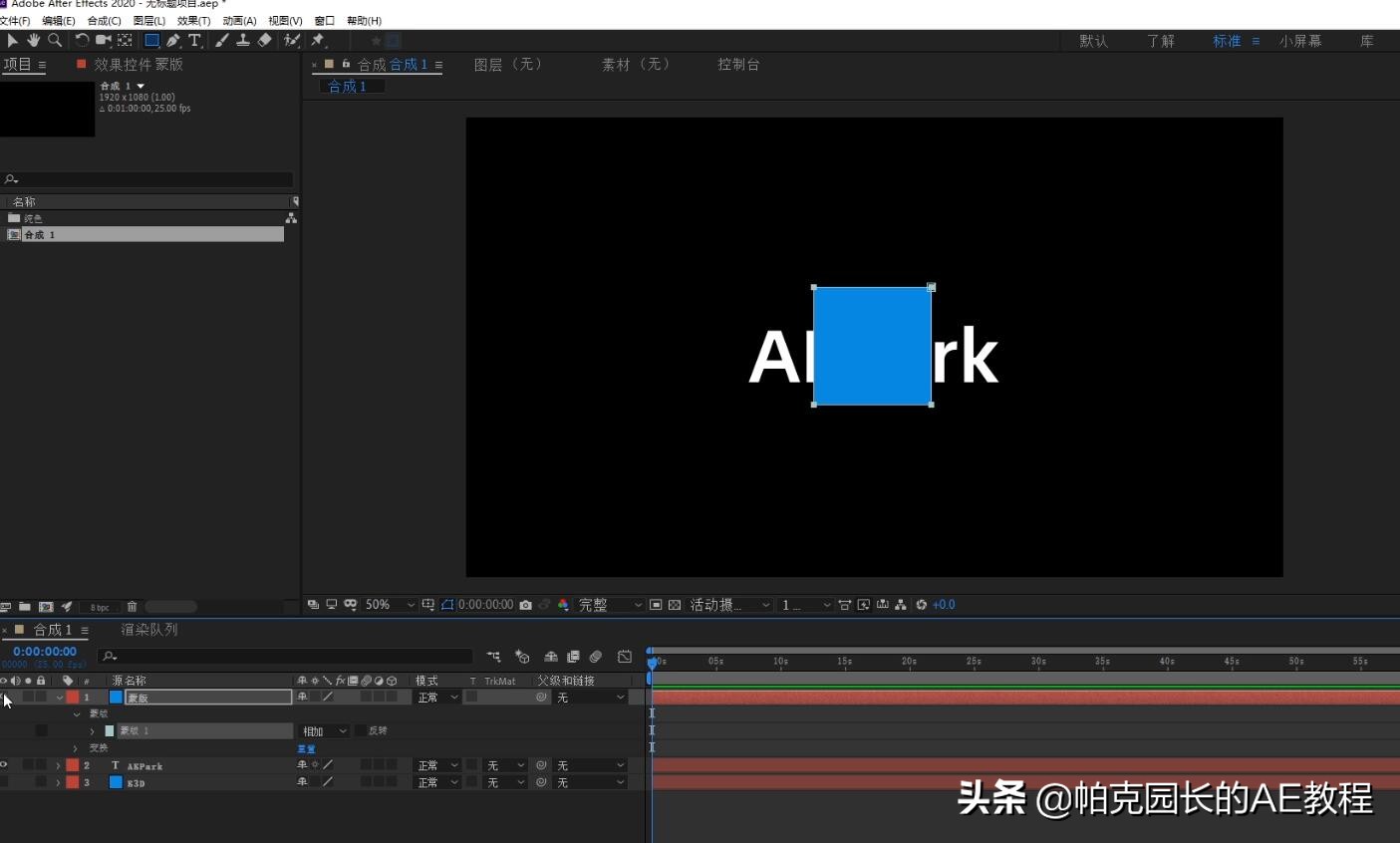Hide the AKPark text layer

pos(4,765)
